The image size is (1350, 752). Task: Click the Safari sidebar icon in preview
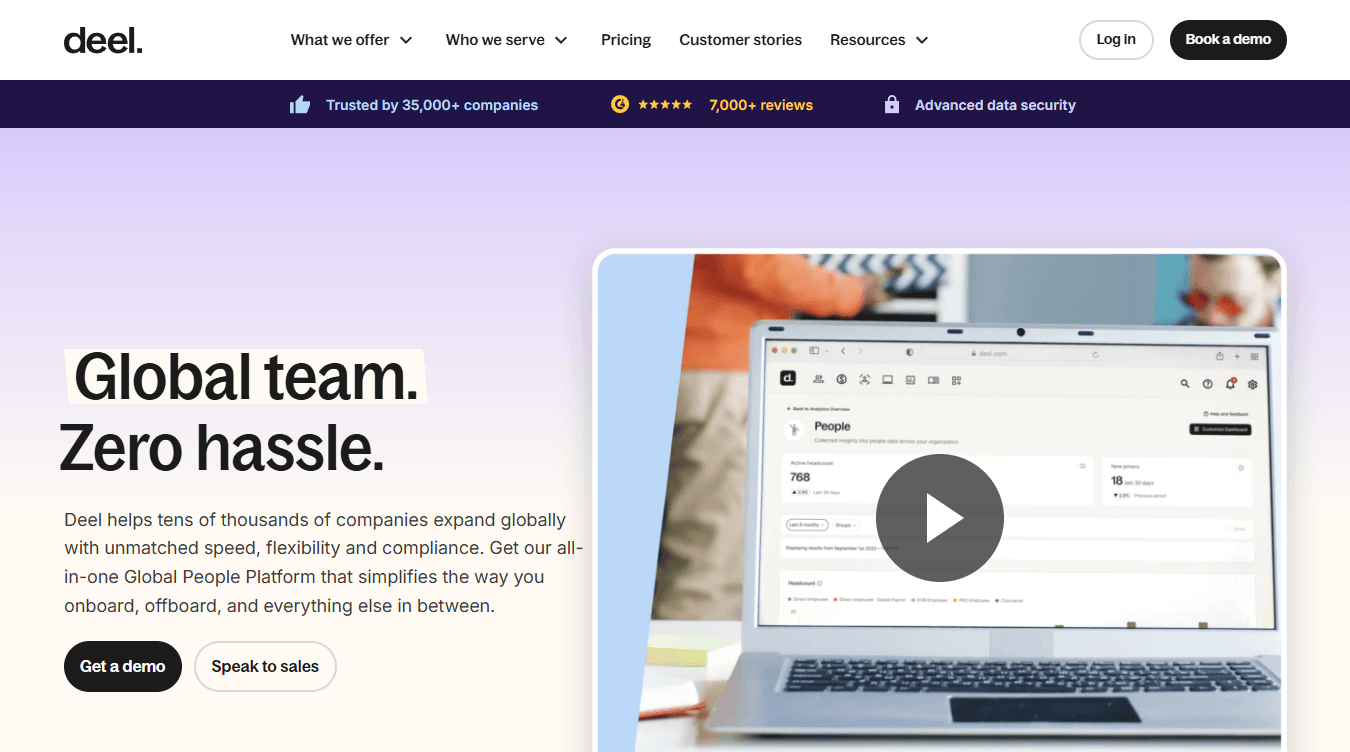(814, 351)
